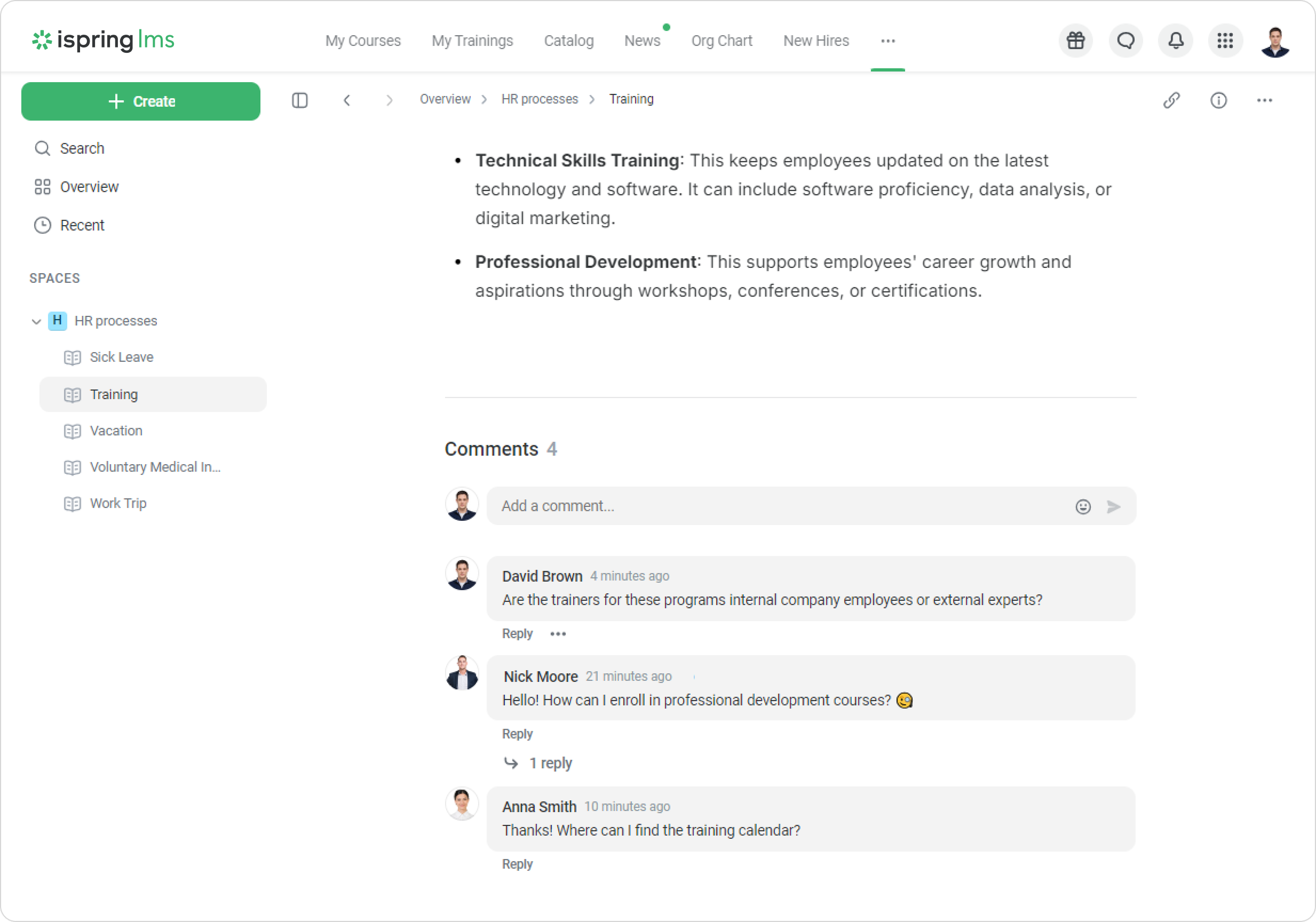Viewport: 1316px width, 922px height.
Task: Click the green Create button
Action: [141, 101]
